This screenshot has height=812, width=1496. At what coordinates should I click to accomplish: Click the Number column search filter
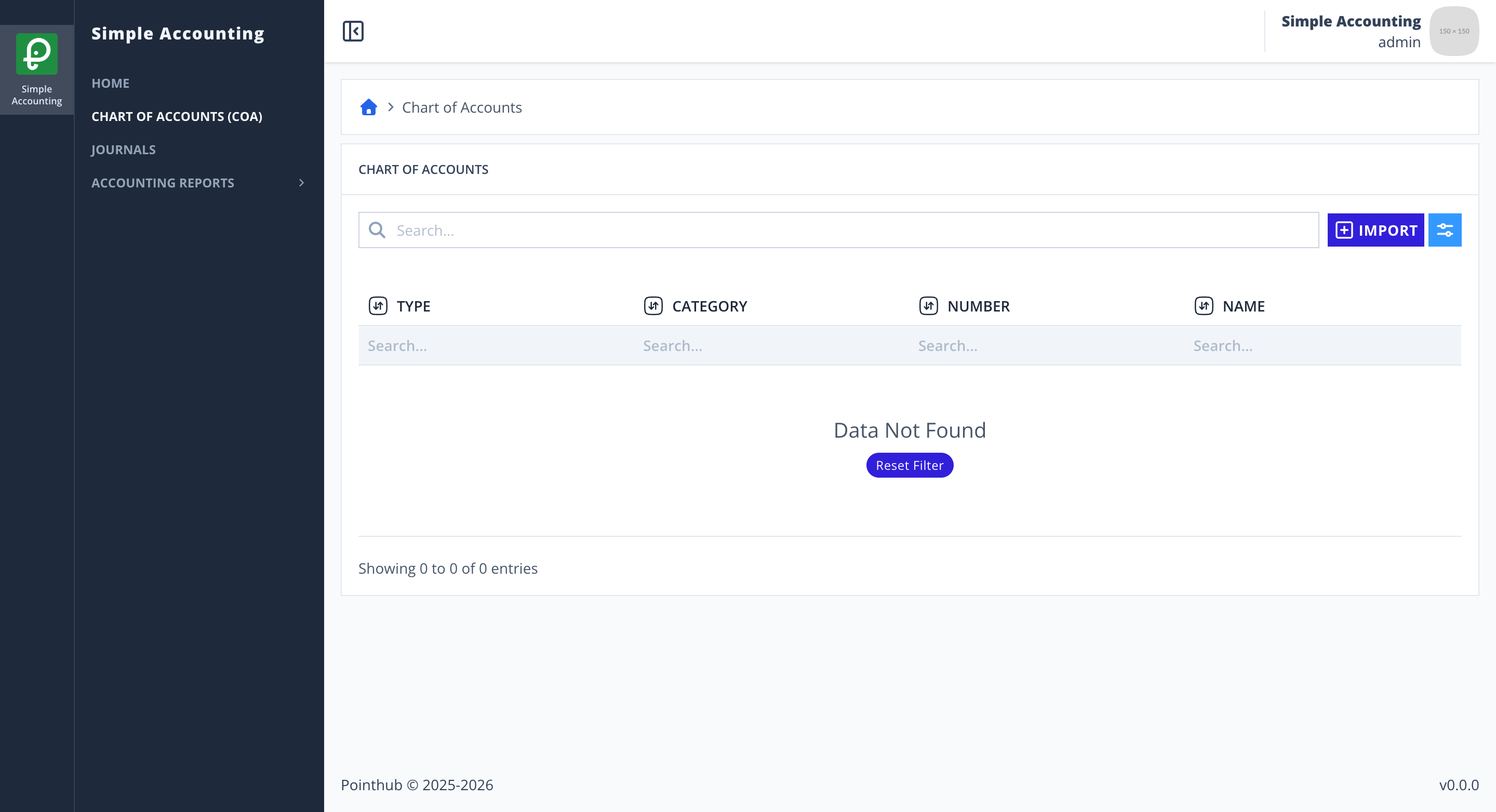1047,345
